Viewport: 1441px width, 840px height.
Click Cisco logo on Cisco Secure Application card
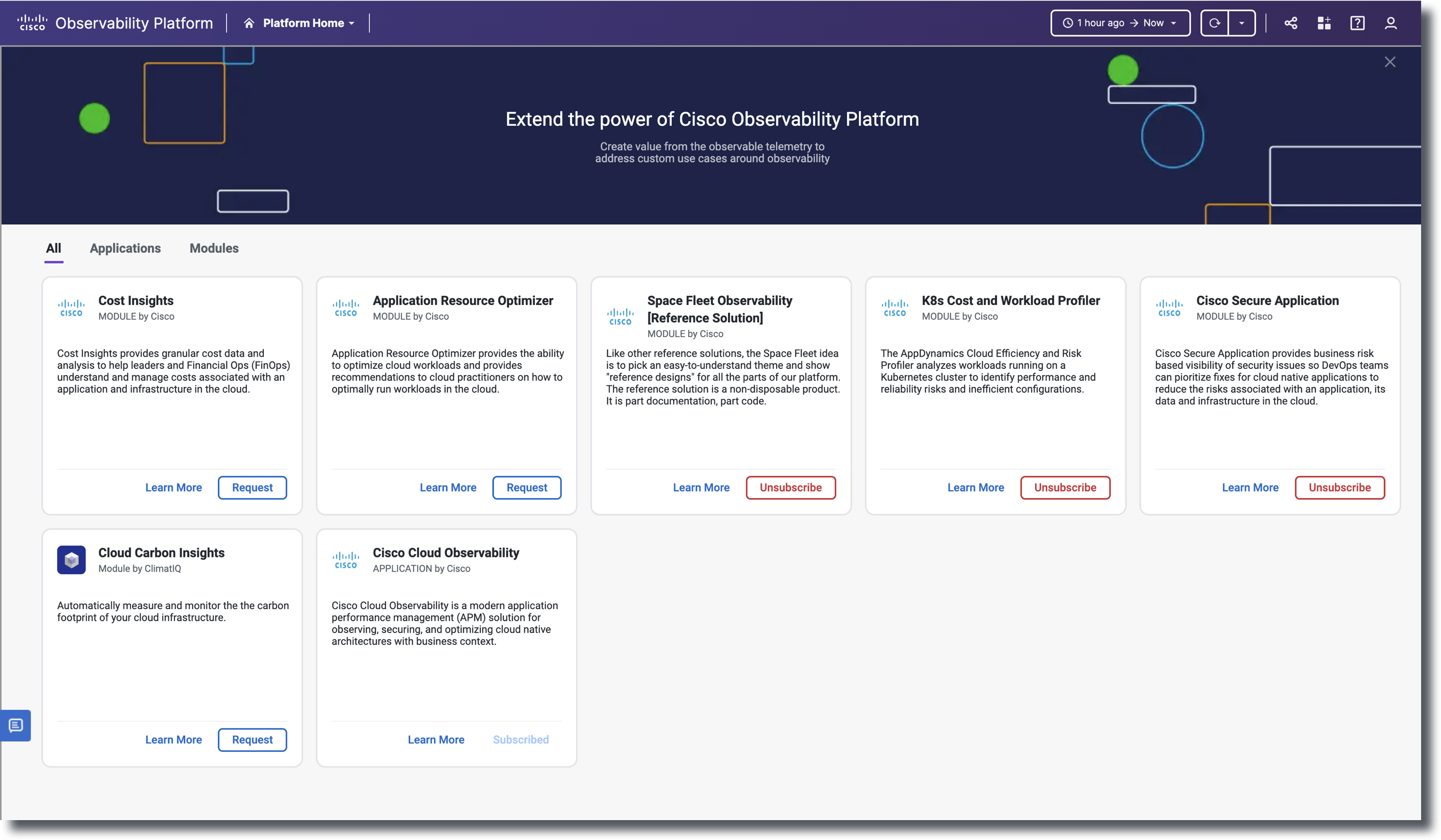(1170, 307)
